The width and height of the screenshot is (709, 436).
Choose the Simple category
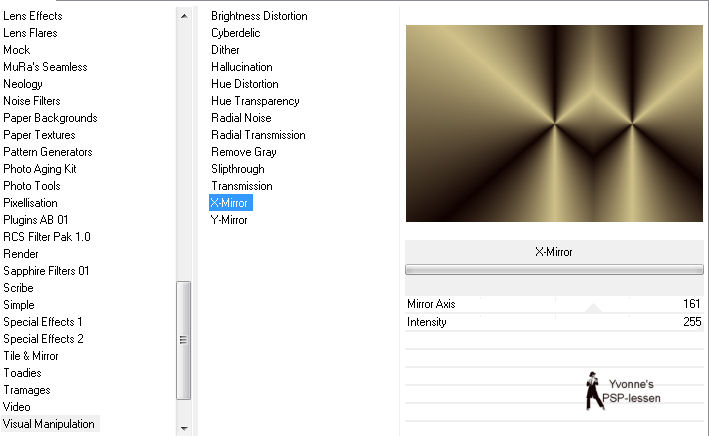(19, 305)
